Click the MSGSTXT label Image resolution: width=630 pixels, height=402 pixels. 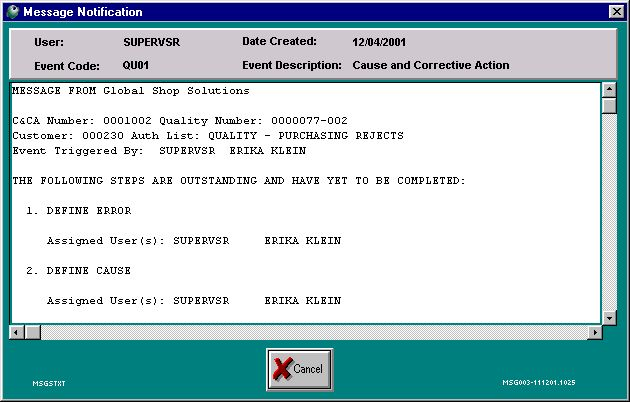(49, 384)
